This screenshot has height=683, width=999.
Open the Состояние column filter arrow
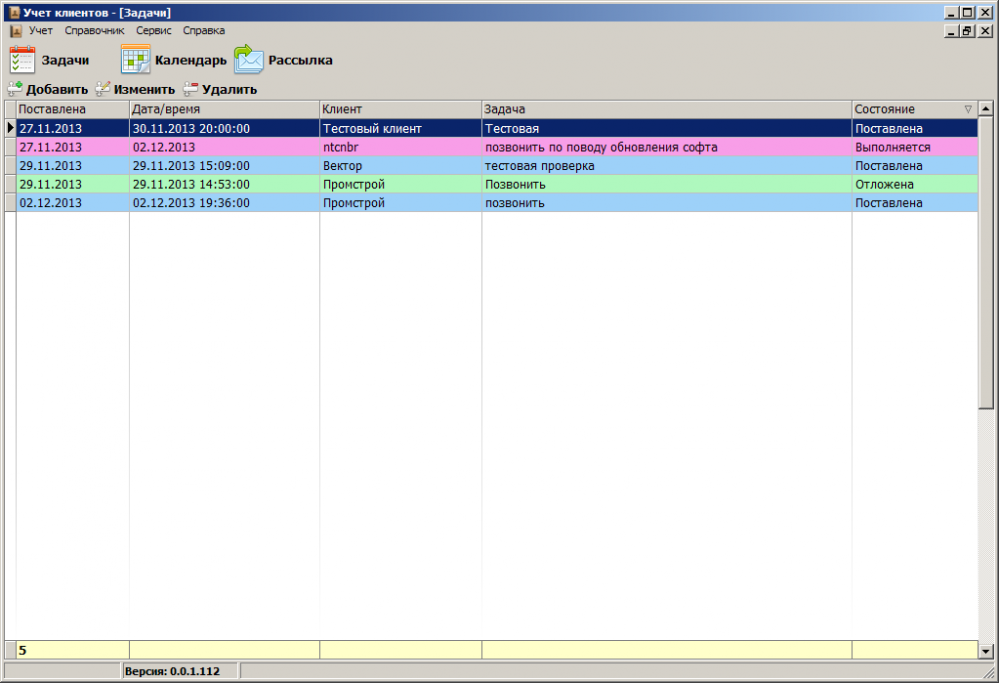pyautogui.click(x=968, y=110)
